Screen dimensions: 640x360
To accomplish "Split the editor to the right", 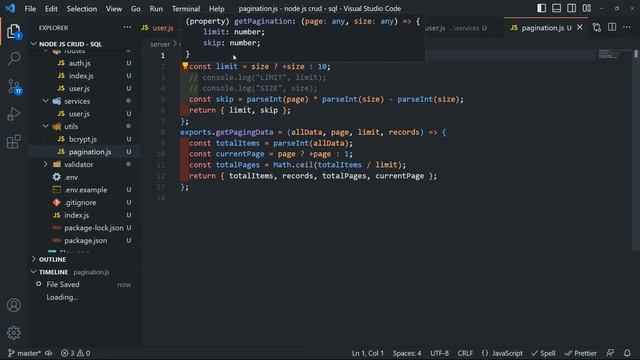I will tap(612, 28).
